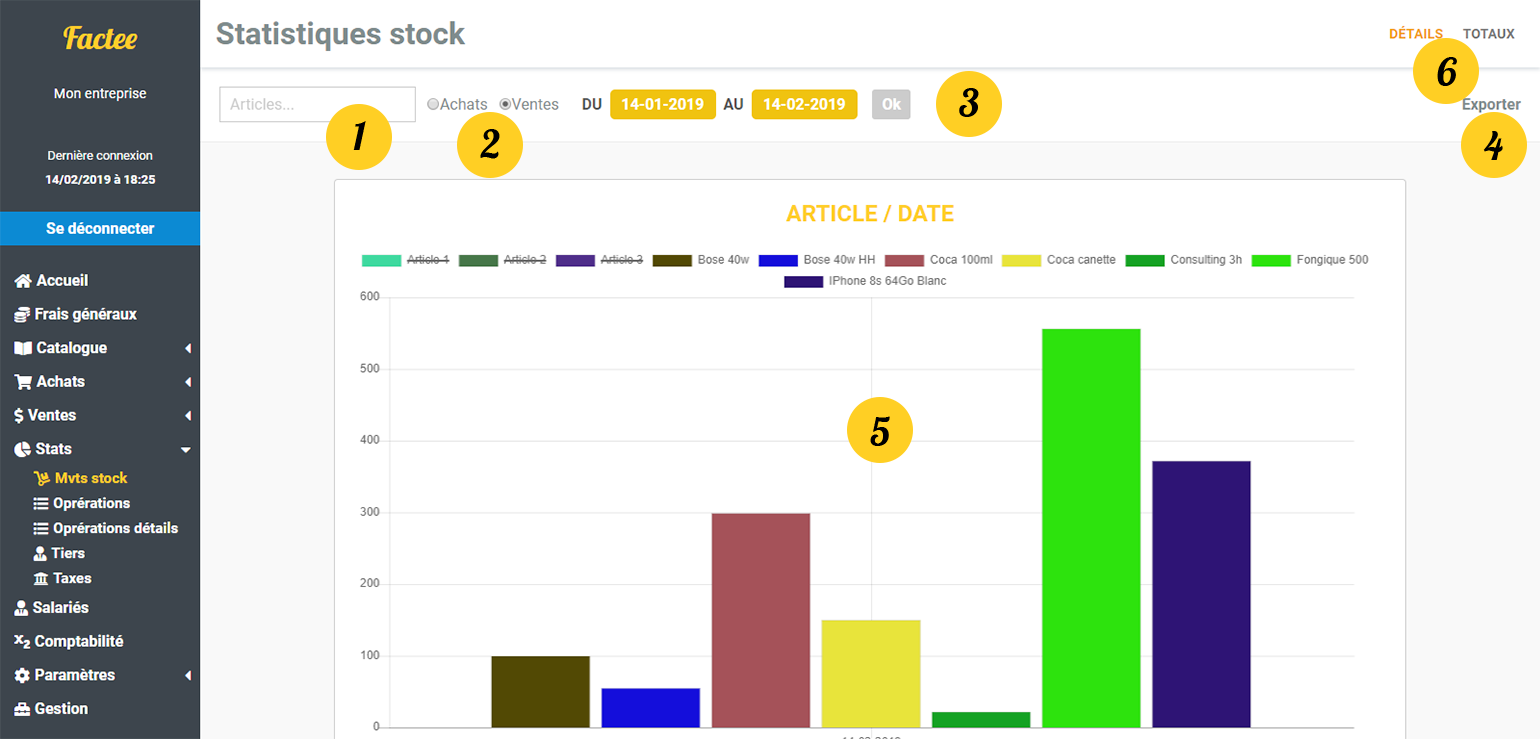Viewport: 1540px width, 739px height.
Task: Click the shopping cart icon beside Achats
Action: pos(22,382)
